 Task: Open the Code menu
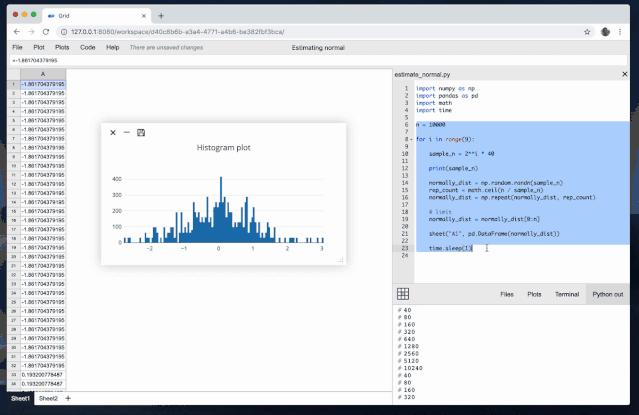(x=88, y=47)
